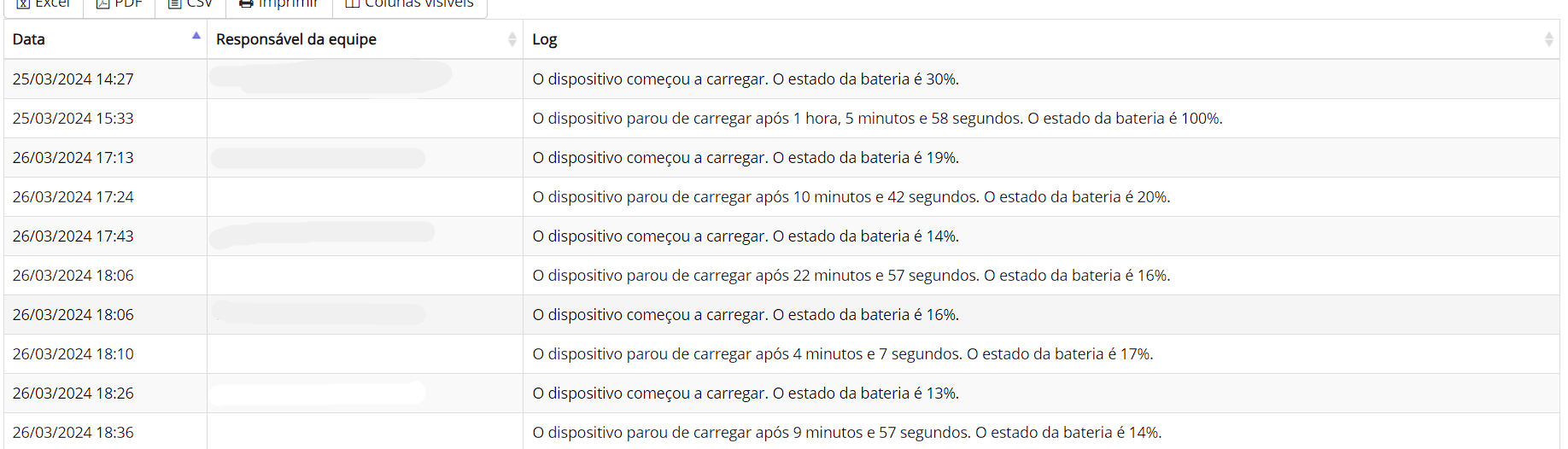Screen dimensions: 1568x449
Task: Sort by the Log column header
Action: [545, 39]
